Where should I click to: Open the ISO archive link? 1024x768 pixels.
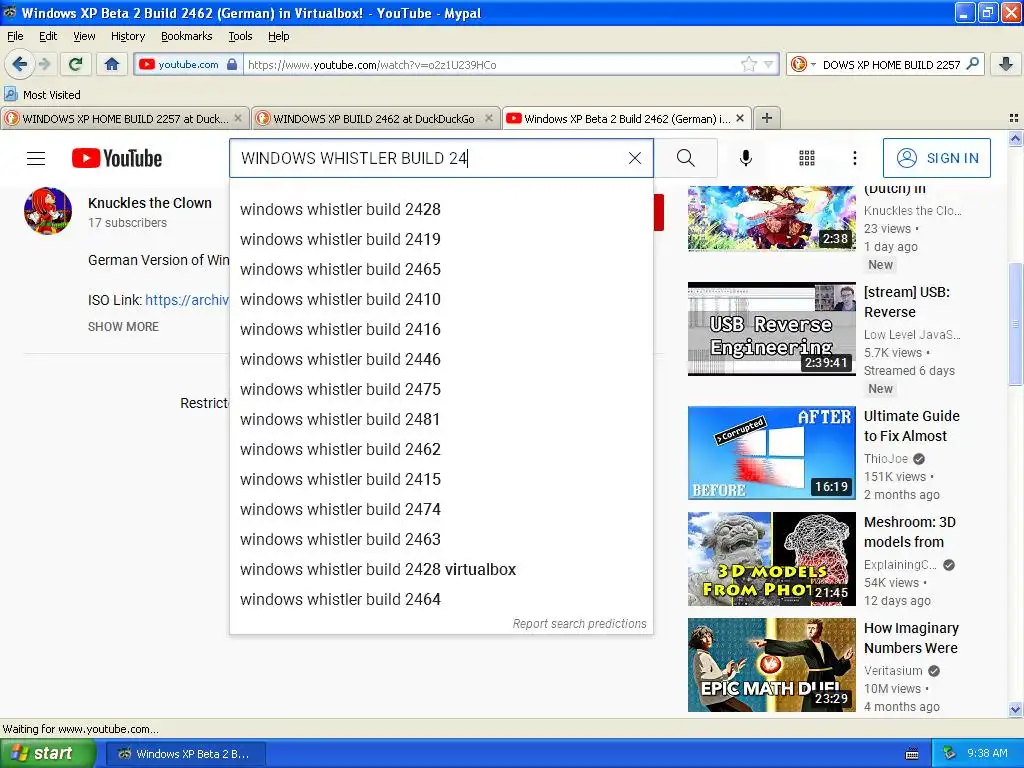[187, 300]
